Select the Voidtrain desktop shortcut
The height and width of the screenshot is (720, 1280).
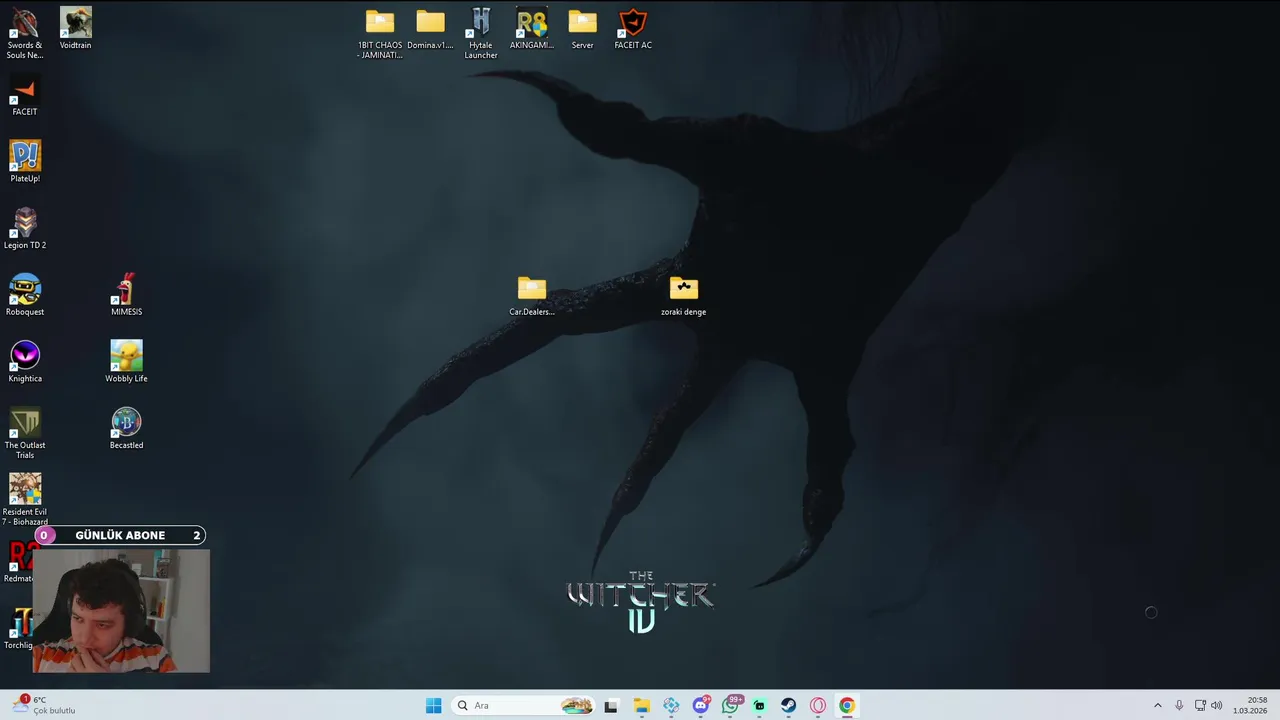(x=75, y=28)
